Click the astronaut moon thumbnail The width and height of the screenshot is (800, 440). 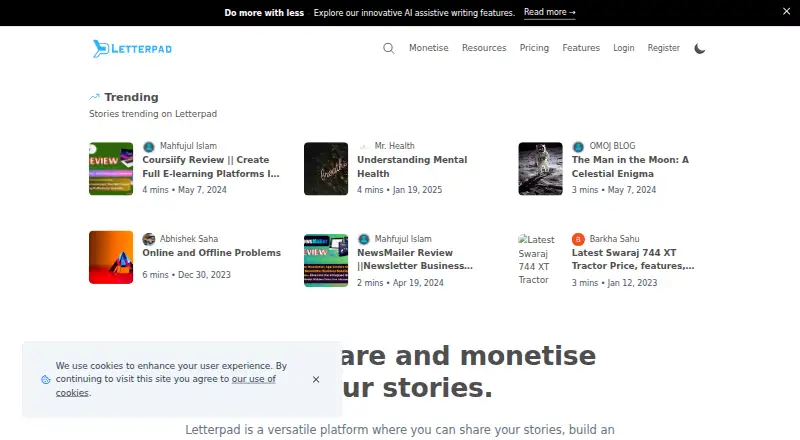click(540, 168)
